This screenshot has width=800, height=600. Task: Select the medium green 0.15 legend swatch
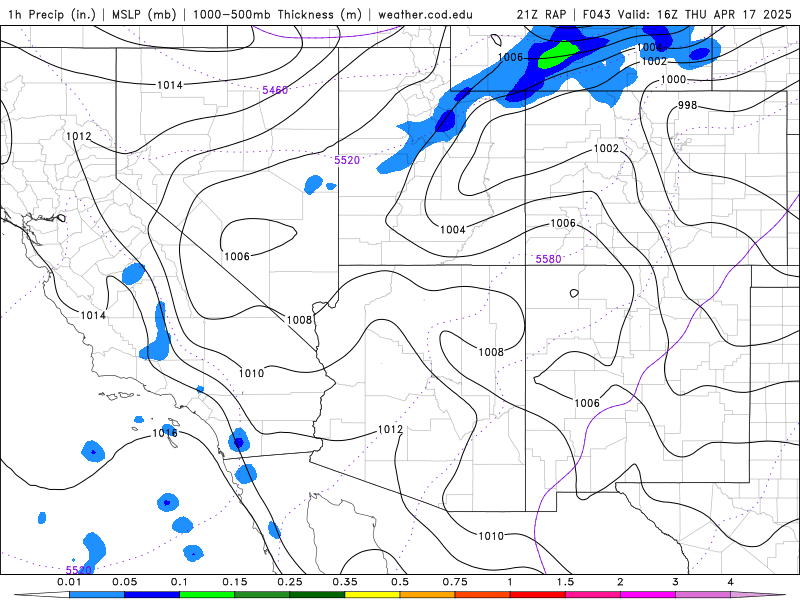pyautogui.click(x=262, y=595)
